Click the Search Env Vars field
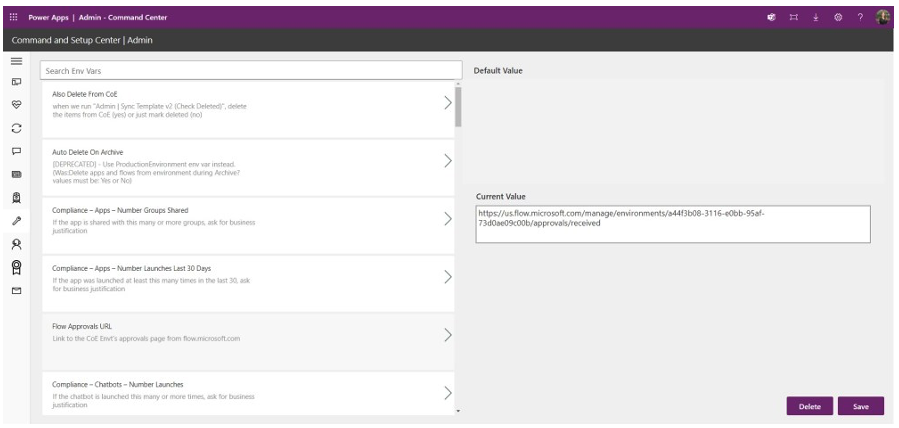The image size is (899, 428). click(250, 71)
